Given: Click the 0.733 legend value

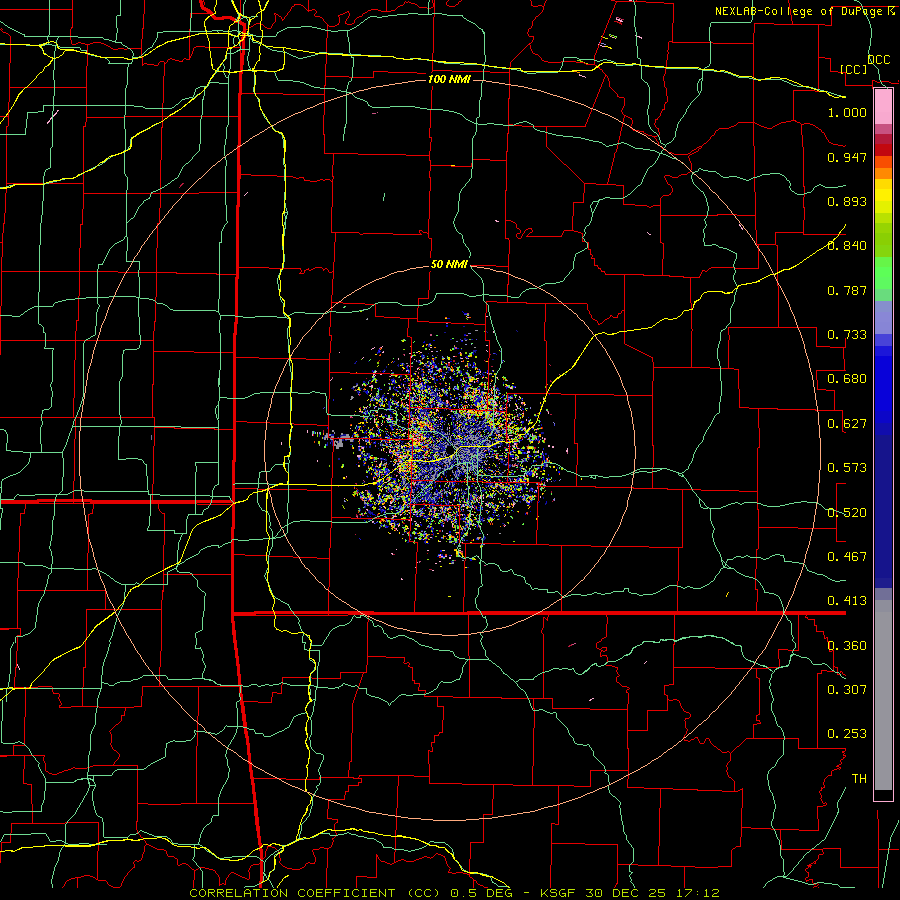Looking at the screenshot, I should click(847, 335).
